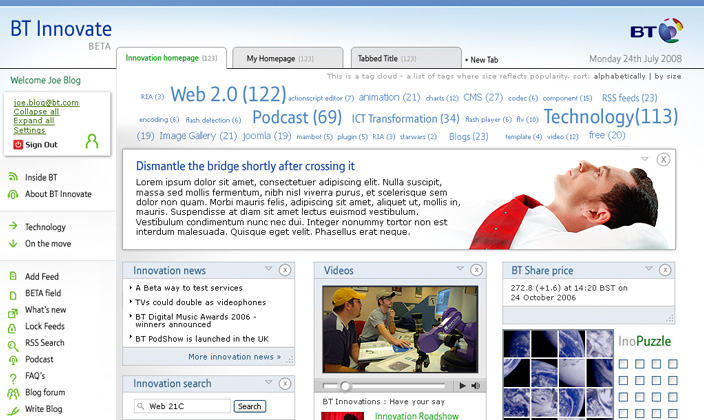Image resolution: width=704 pixels, height=420 pixels.
Task: Tick the last checkbox in InoPuzzle top row
Action: pos(673,364)
